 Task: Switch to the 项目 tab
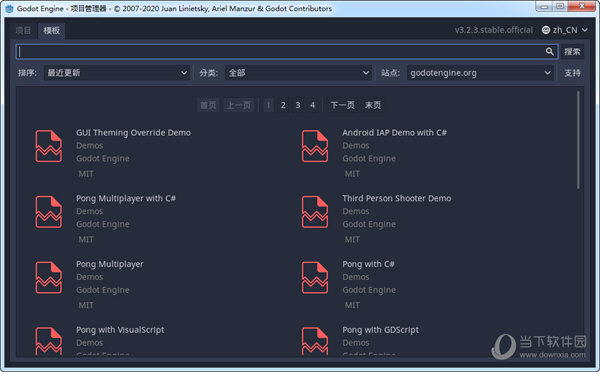click(23, 31)
